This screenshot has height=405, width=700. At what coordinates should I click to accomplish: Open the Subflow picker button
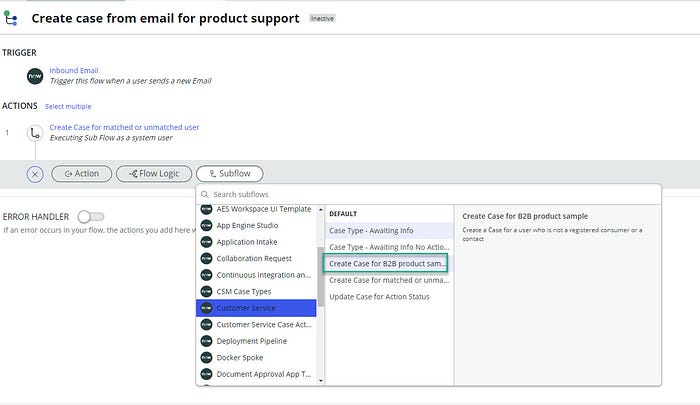click(231, 174)
